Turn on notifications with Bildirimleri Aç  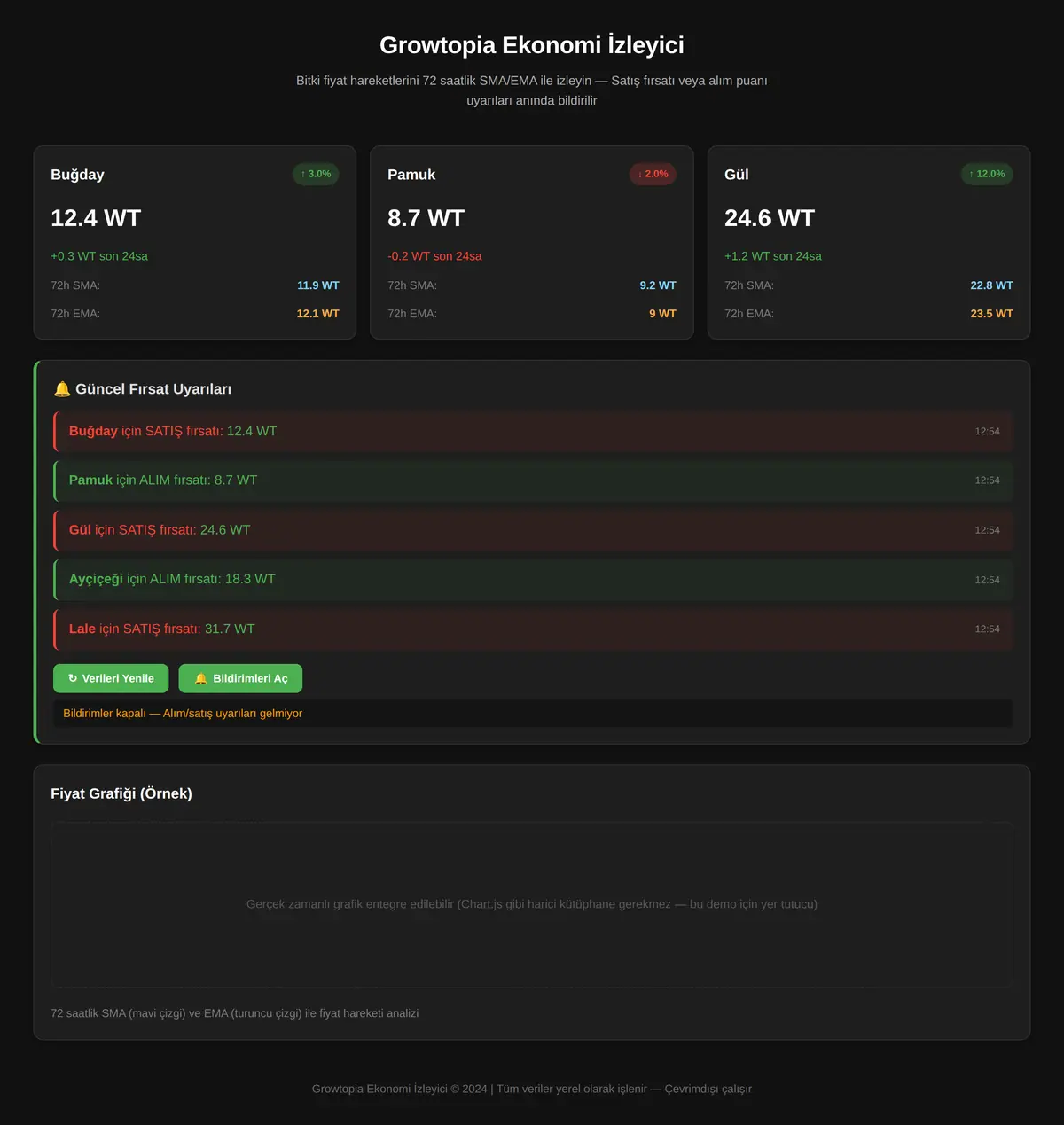[240, 678]
